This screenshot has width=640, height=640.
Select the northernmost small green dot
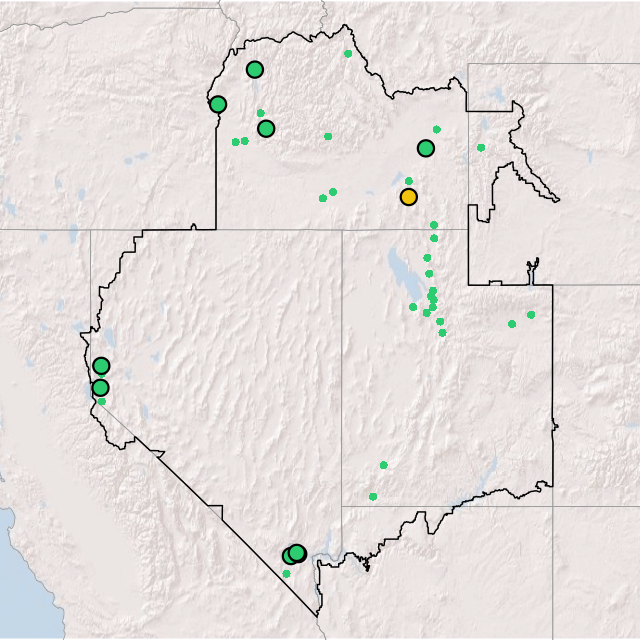click(x=348, y=54)
